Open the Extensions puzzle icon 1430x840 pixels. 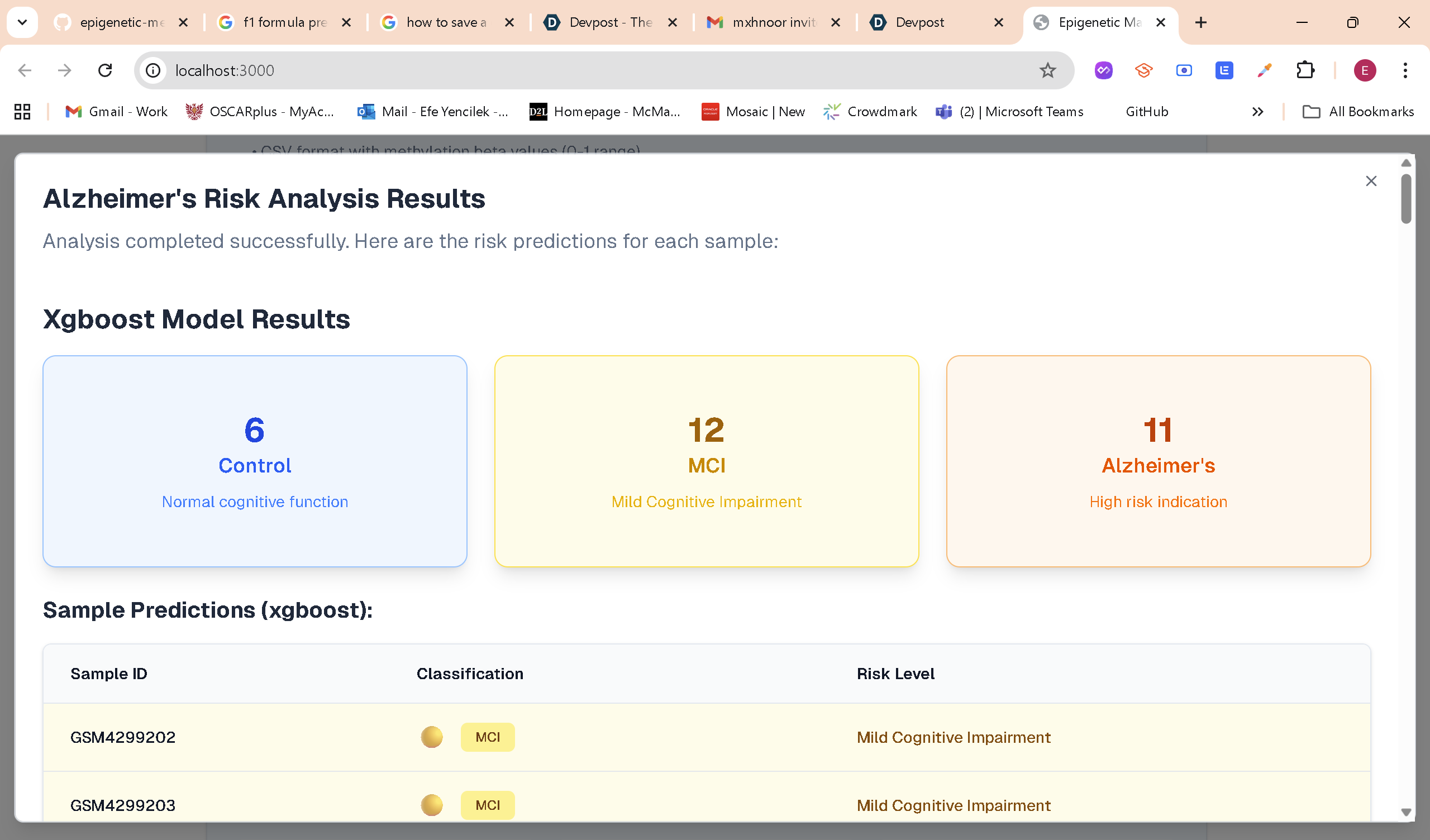click(1305, 70)
